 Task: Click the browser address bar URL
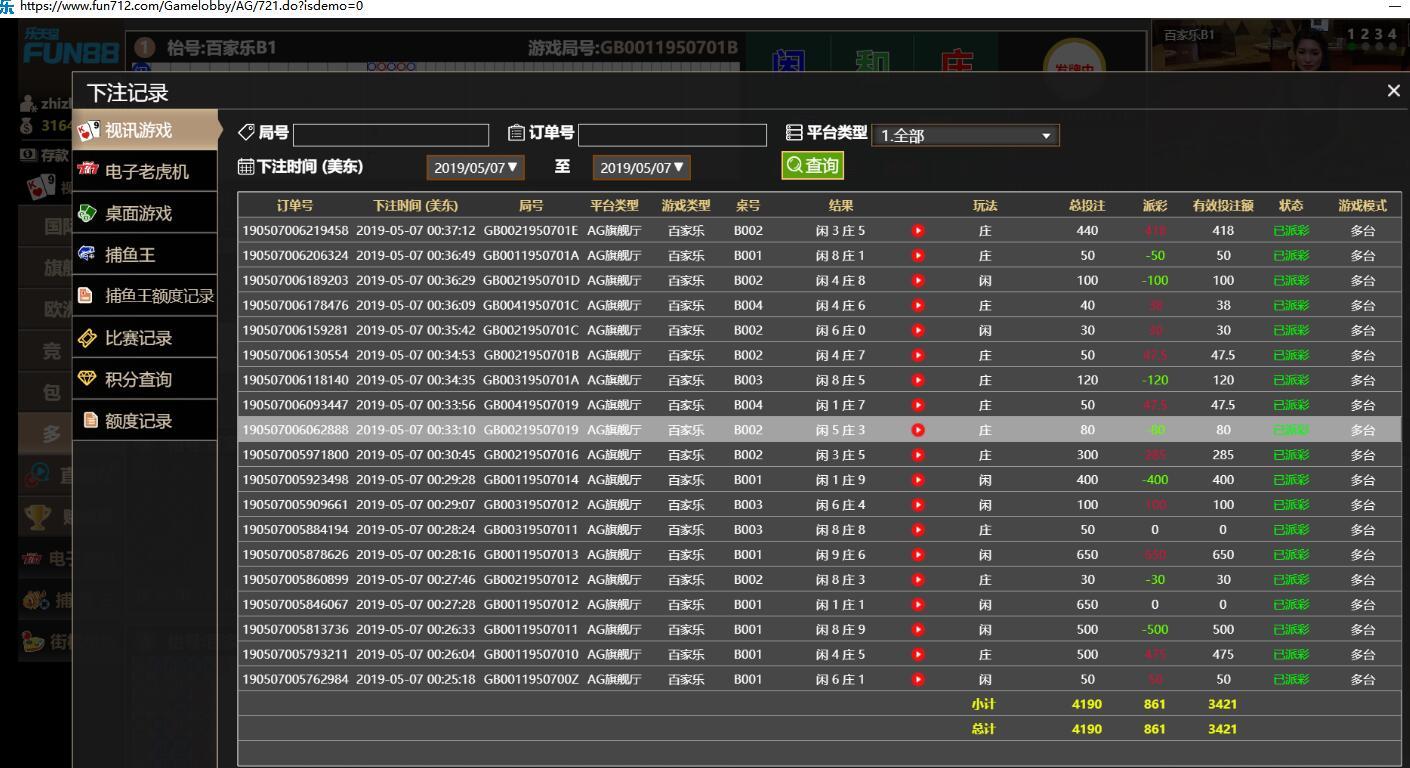click(x=191, y=6)
